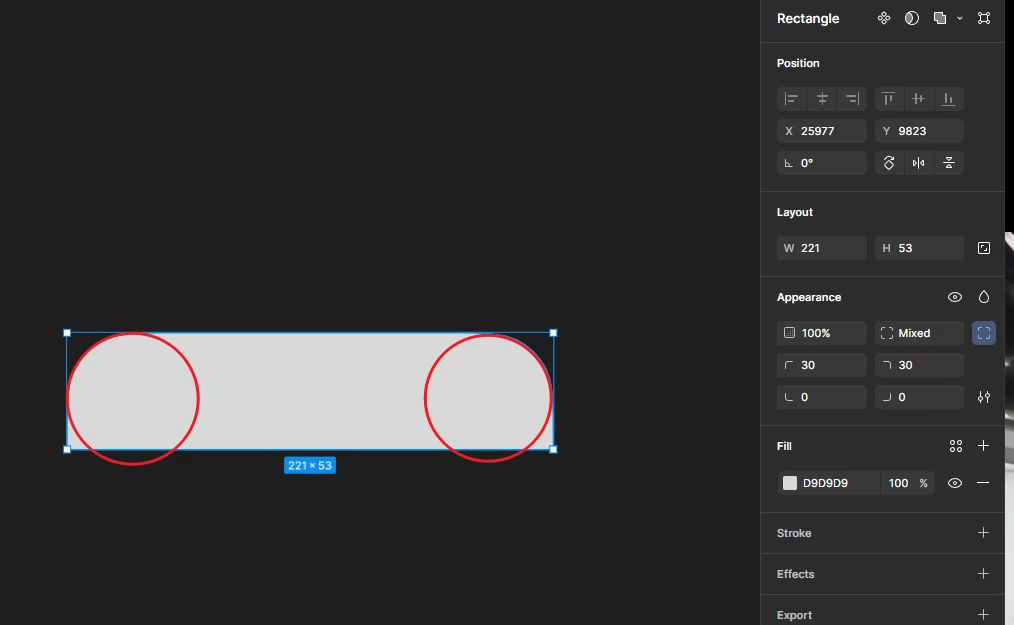Click the opacity field showing 100%
The image size is (1014, 625).
coord(822,333)
